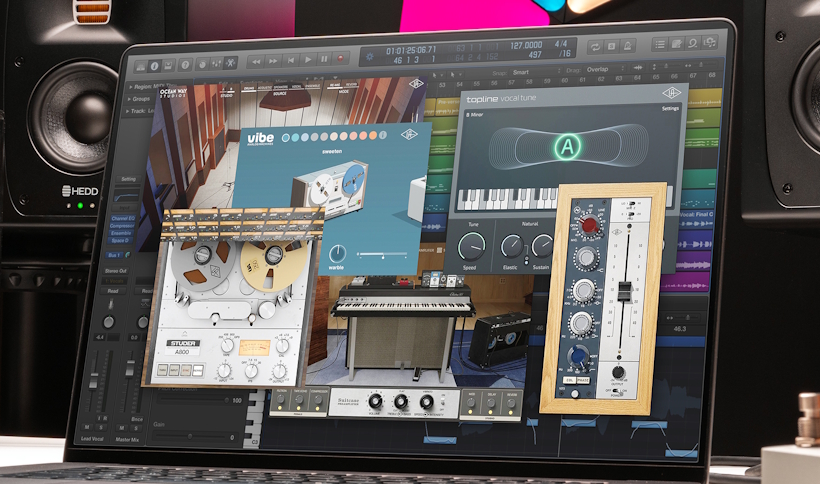Start recording with the red Record button

click(x=341, y=59)
